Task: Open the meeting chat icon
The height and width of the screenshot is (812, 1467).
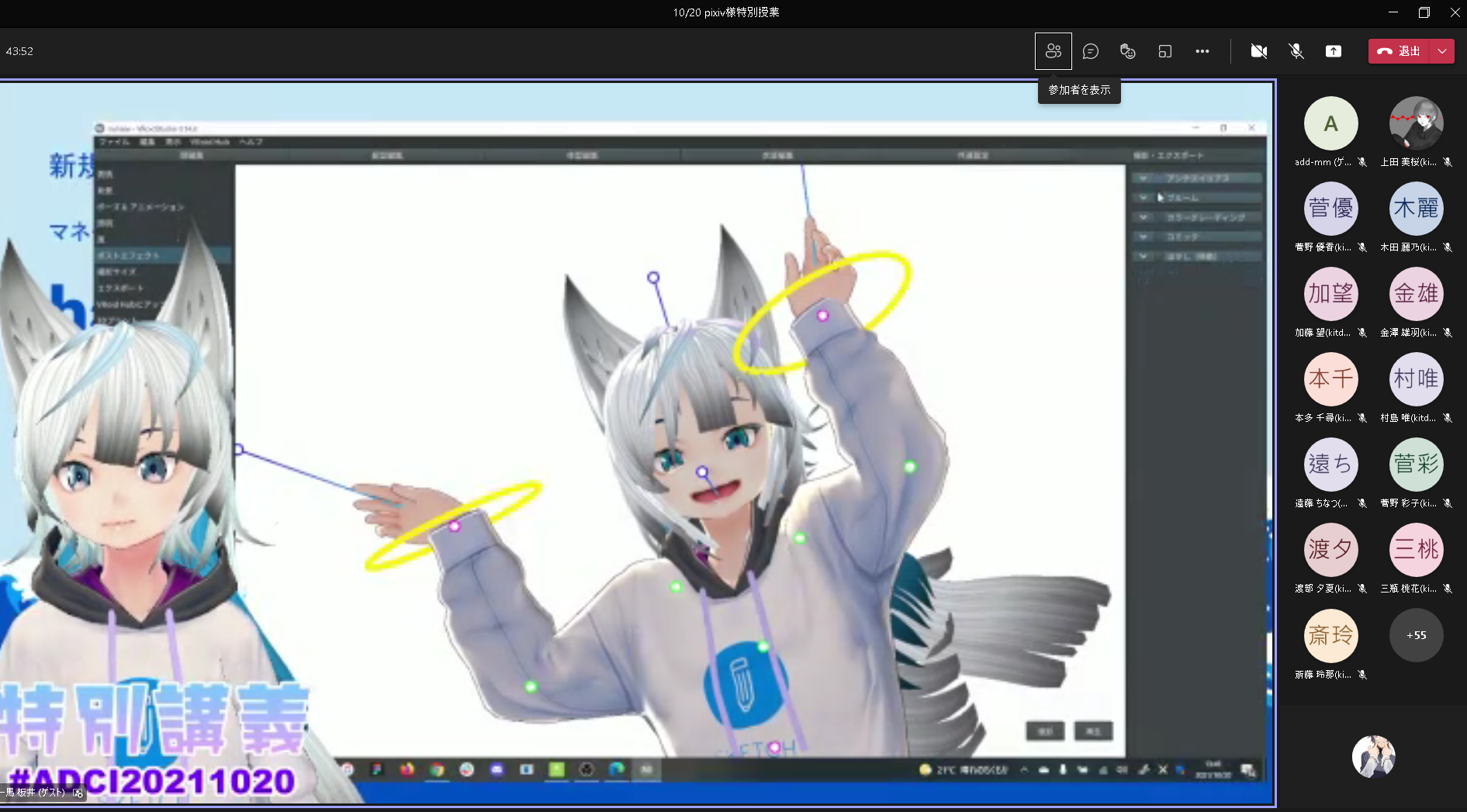Action: (x=1090, y=51)
